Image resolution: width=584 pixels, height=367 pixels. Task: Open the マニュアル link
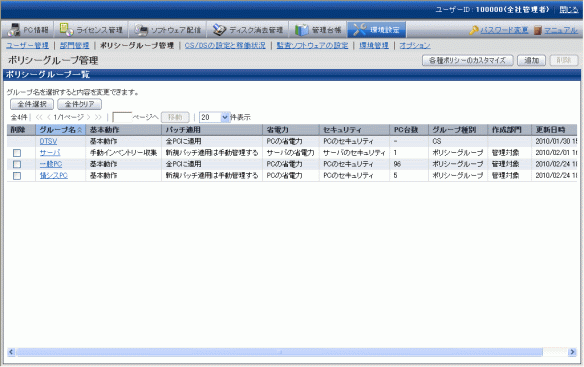561,30
